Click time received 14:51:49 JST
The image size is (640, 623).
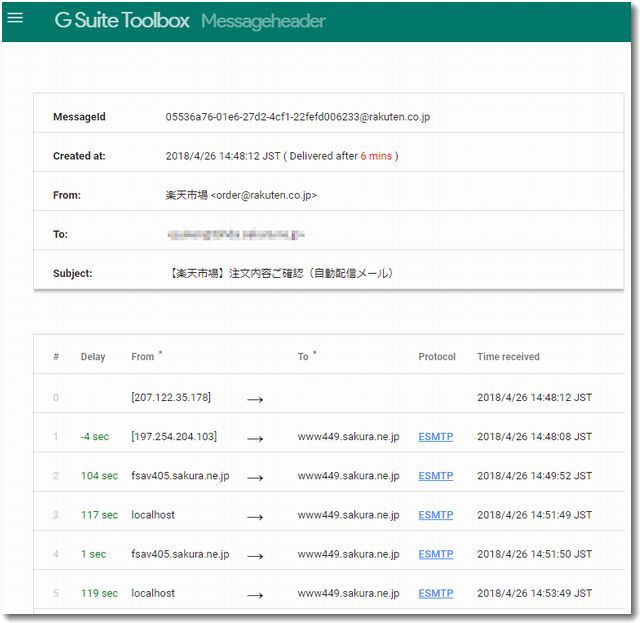point(534,515)
